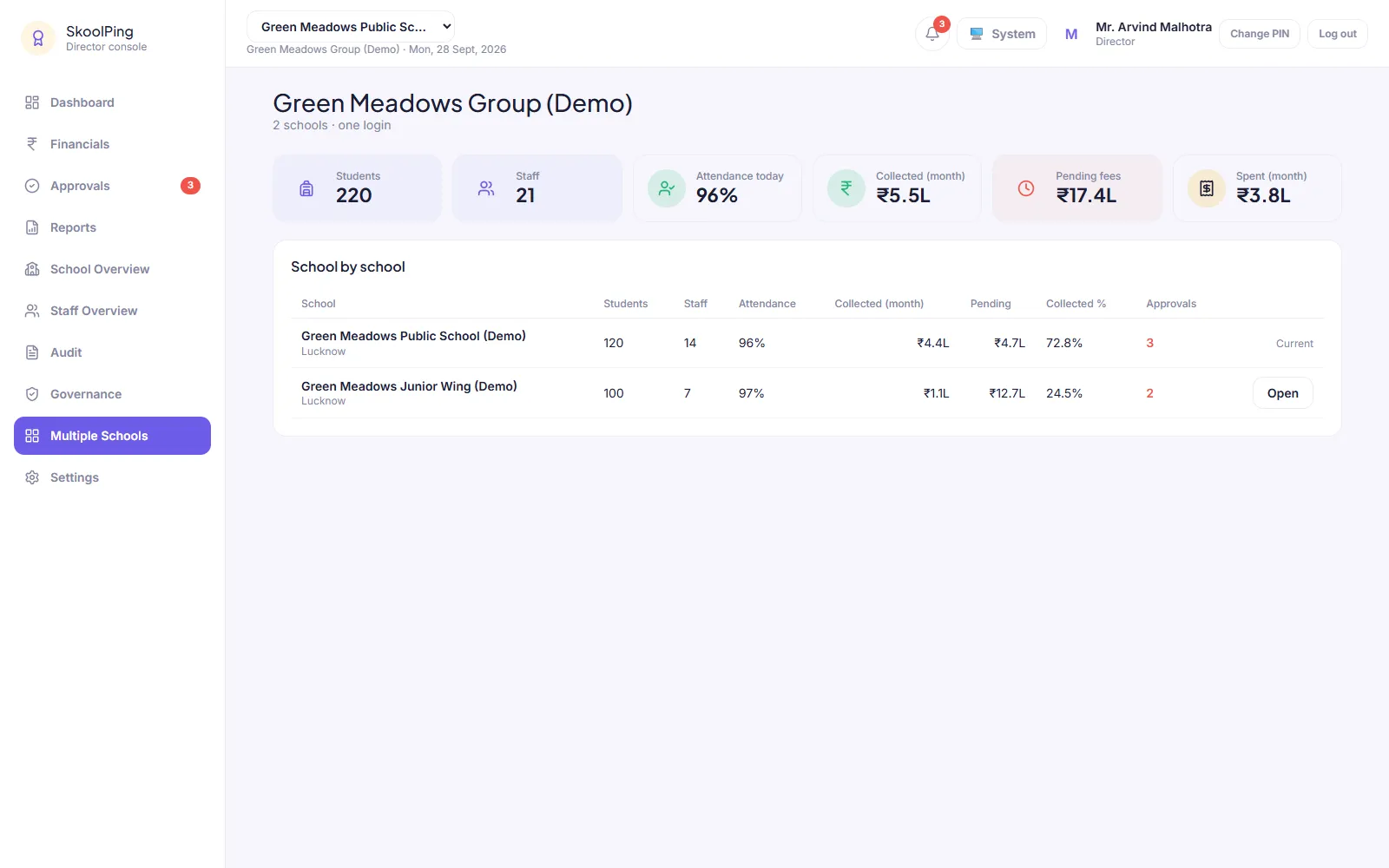Click Green Meadows Public School (Demo) row name
This screenshot has height=868, width=1389.
click(x=413, y=336)
